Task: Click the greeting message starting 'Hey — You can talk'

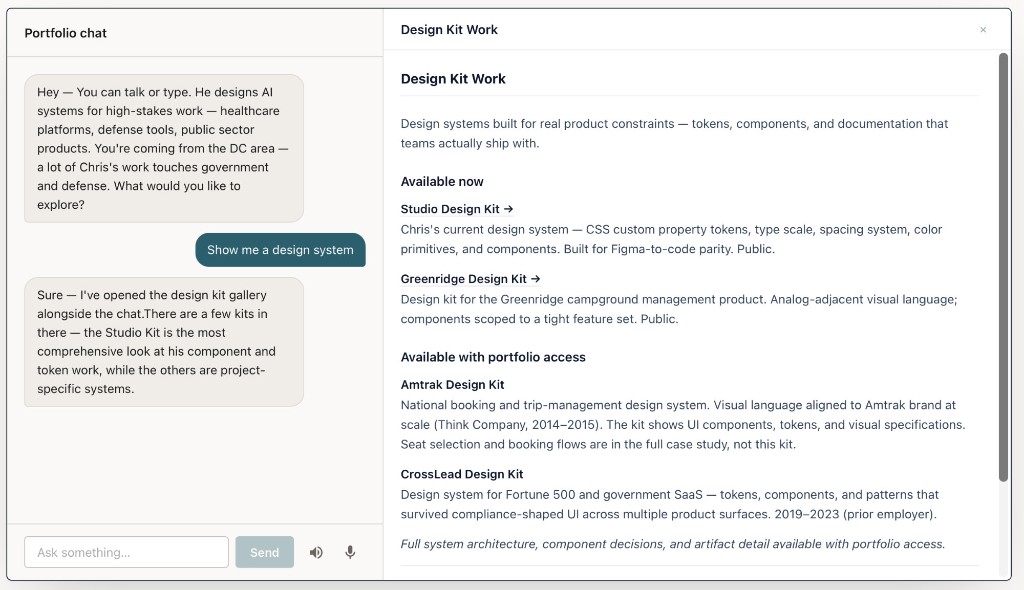Action: tap(164, 148)
